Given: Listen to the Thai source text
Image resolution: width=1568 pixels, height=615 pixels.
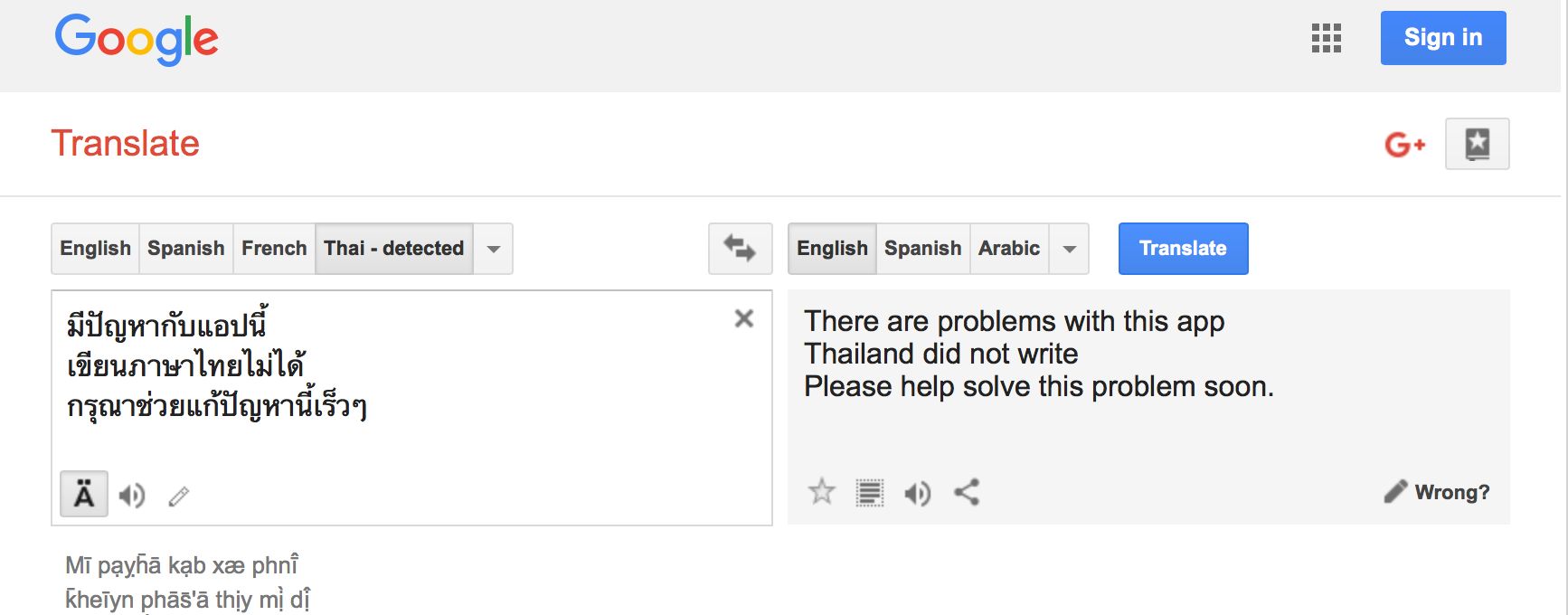Looking at the screenshot, I should [x=132, y=496].
